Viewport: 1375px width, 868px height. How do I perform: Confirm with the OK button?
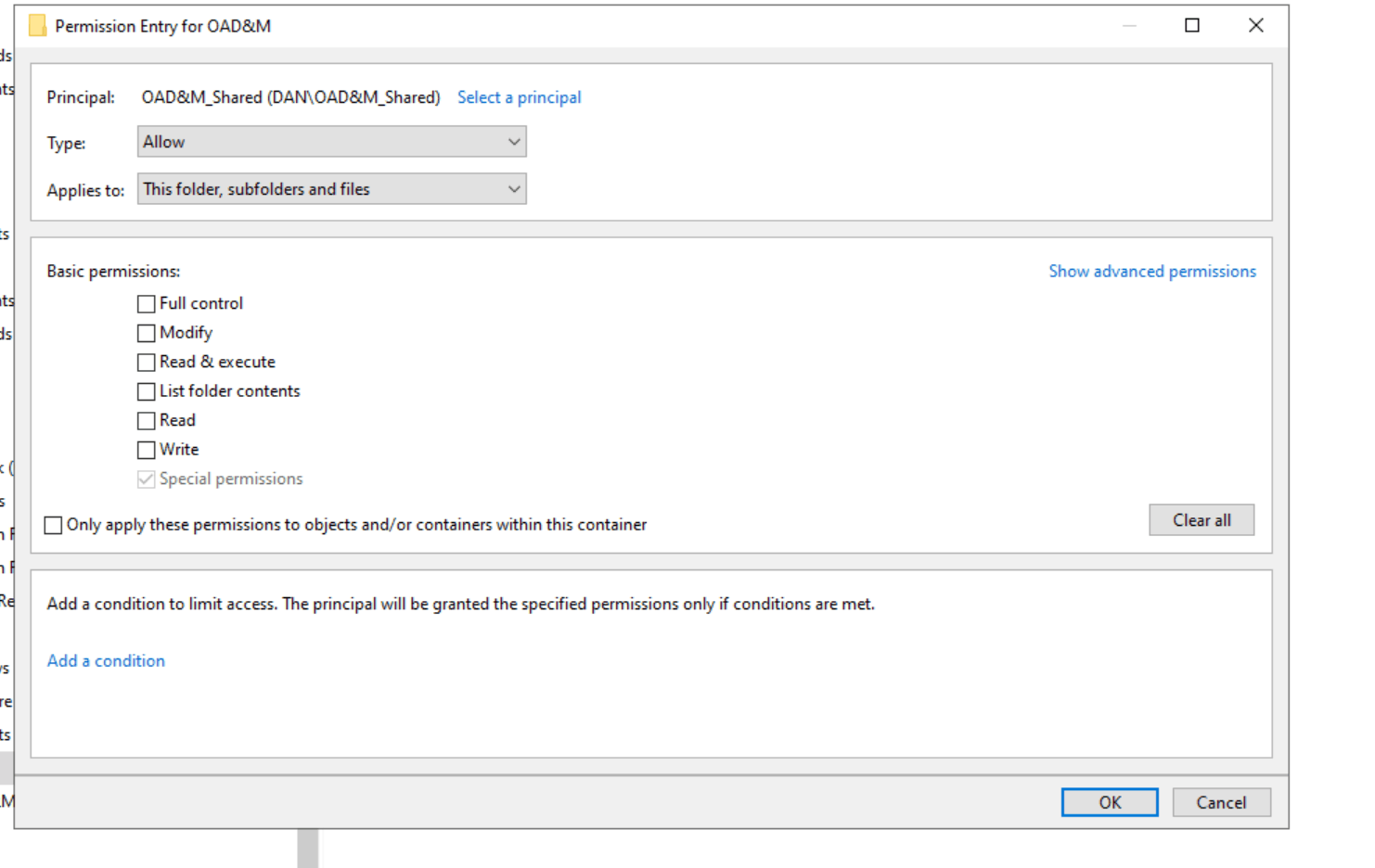[x=1110, y=802]
